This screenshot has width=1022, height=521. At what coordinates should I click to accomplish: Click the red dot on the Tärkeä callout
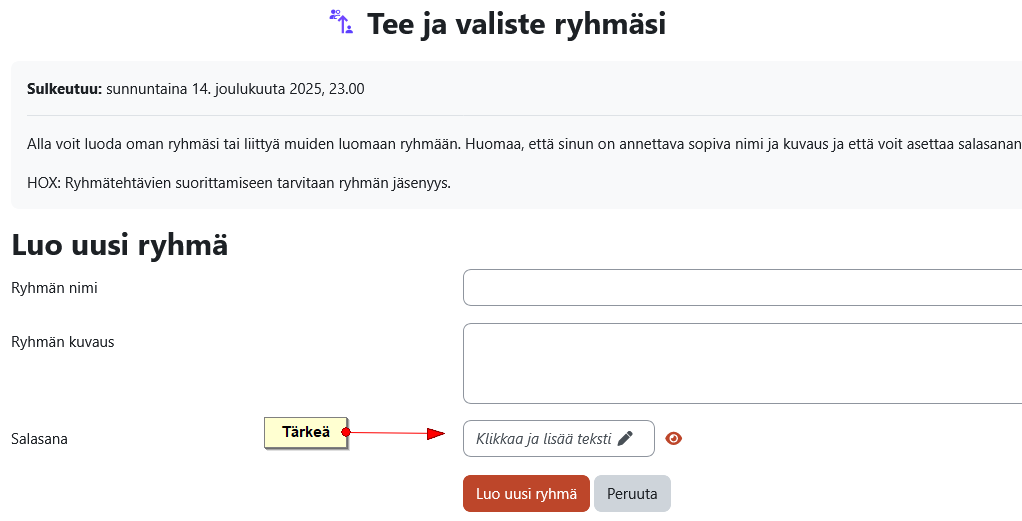click(346, 432)
